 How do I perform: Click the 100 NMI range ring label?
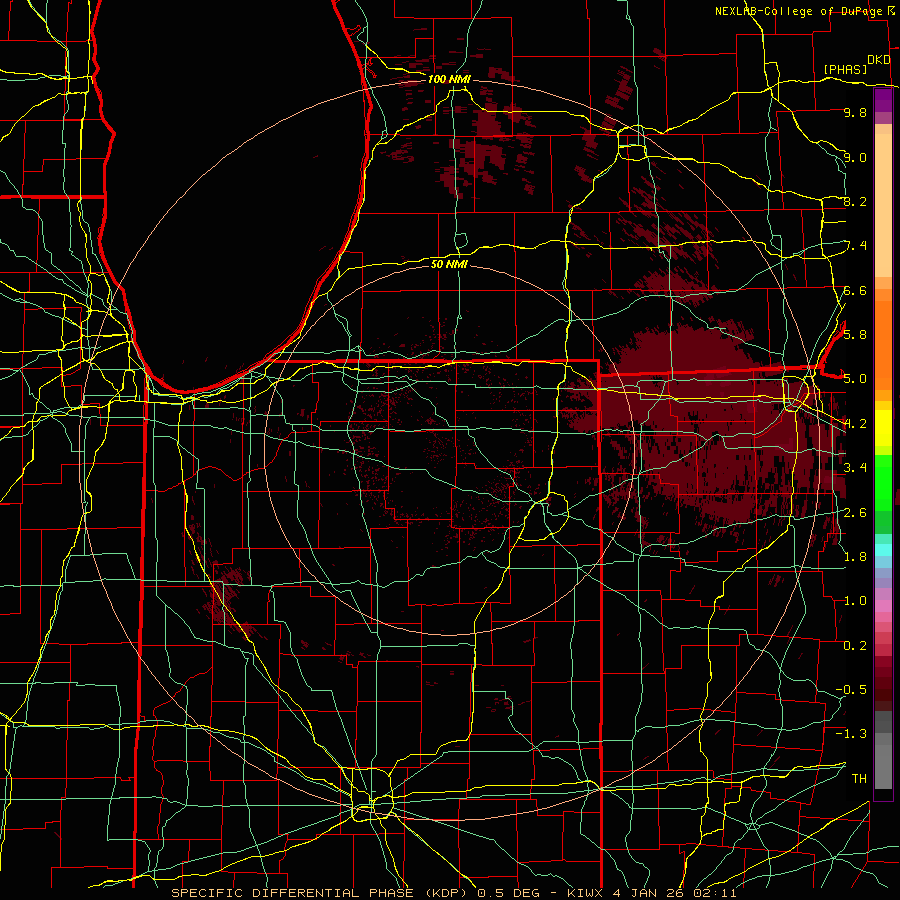tap(448, 79)
